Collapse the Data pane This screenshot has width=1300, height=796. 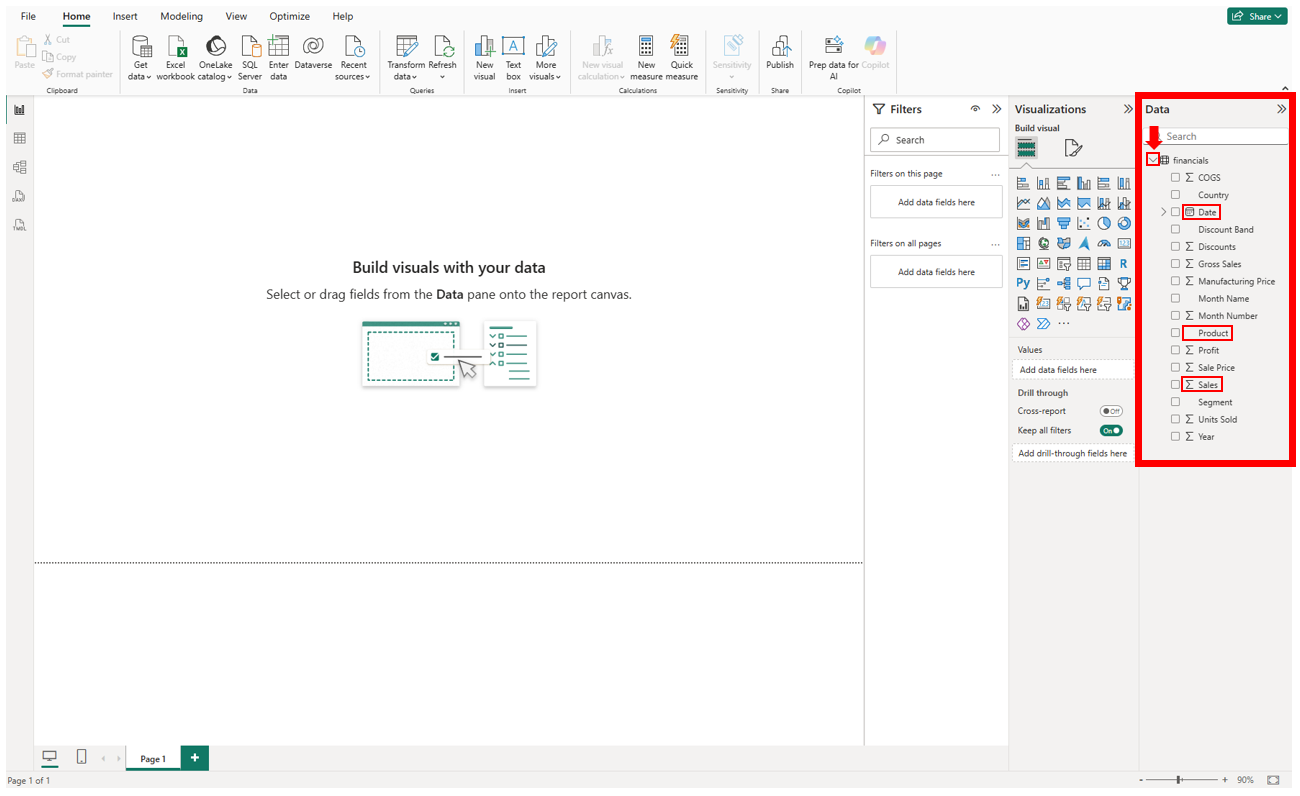click(1281, 109)
